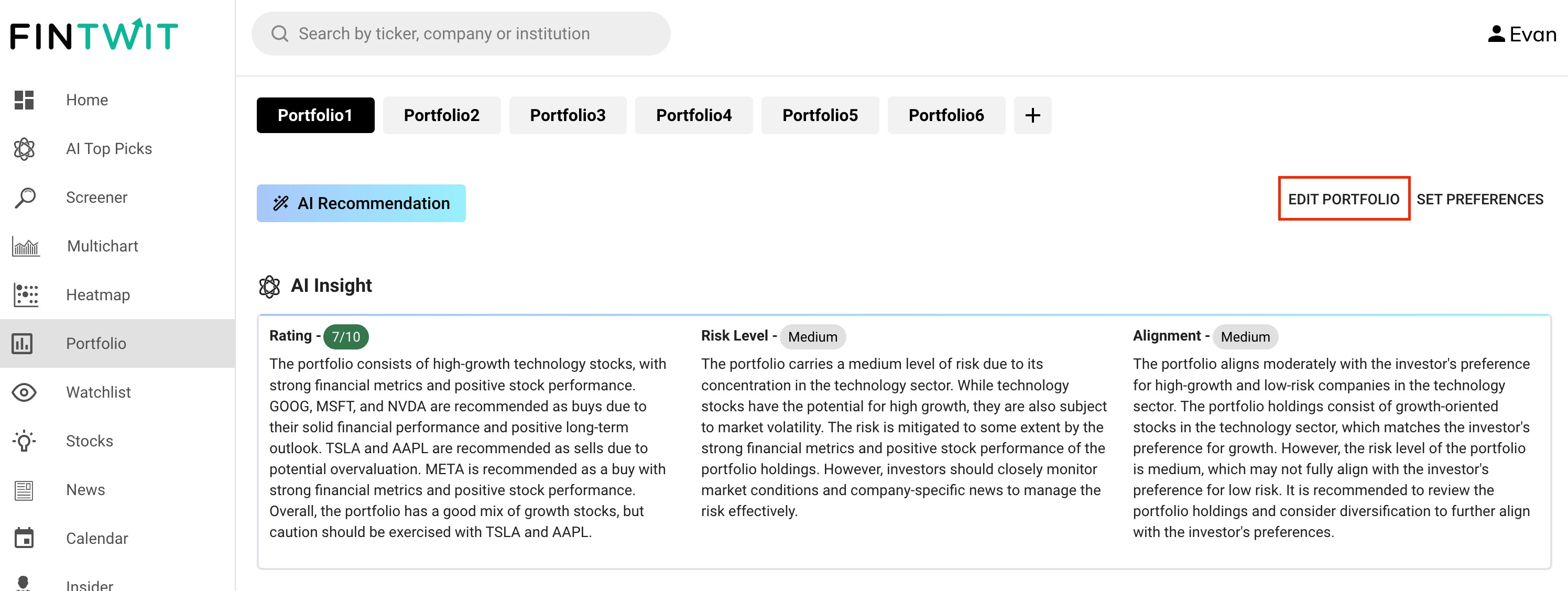Go to AI Top Picks page
Screen dimensions: 1568x591
[x=117, y=148]
